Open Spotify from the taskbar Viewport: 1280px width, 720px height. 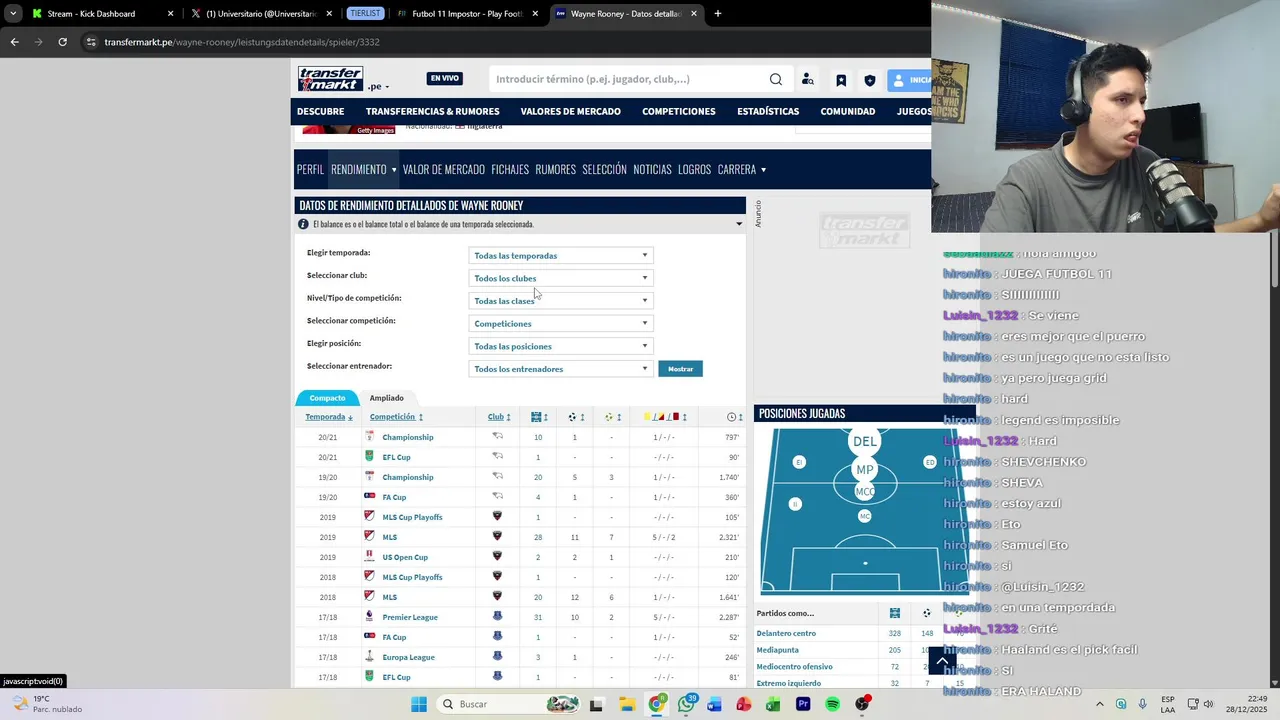point(832,704)
